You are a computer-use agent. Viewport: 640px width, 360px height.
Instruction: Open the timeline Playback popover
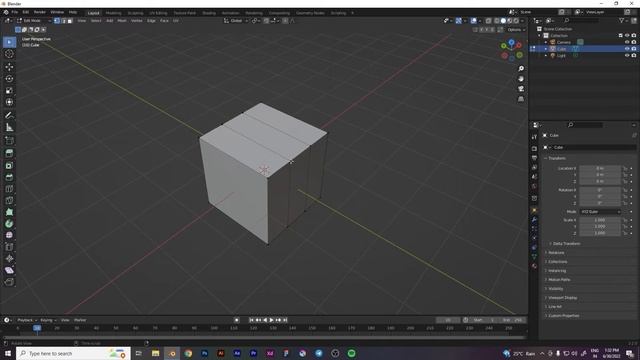click(27, 320)
